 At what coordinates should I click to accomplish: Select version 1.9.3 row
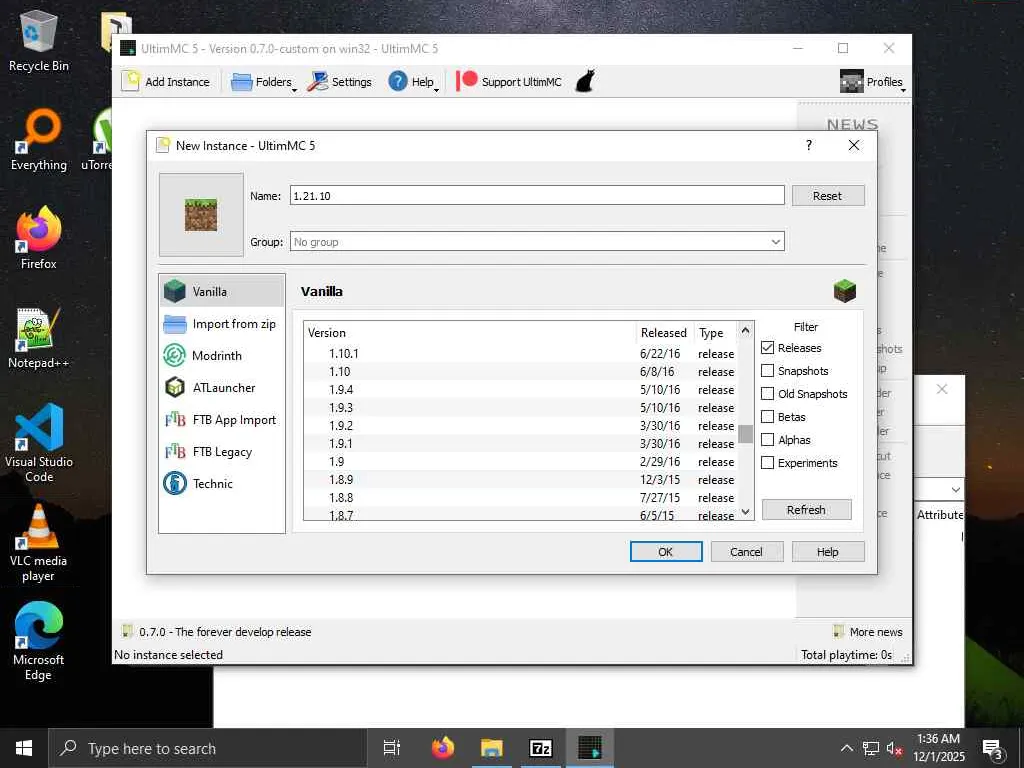(520, 408)
